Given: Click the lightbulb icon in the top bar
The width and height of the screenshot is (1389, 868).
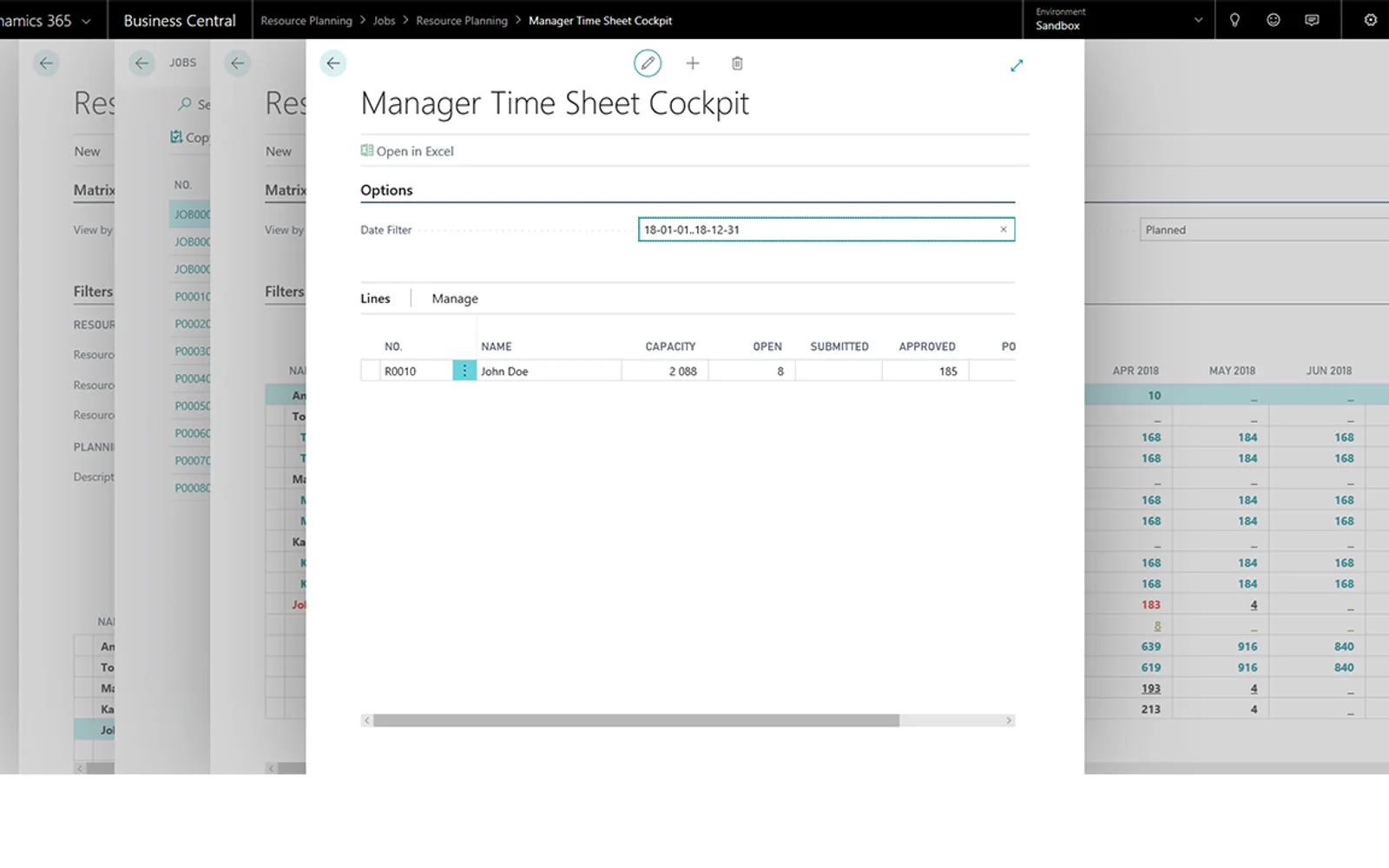Looking at the screenshot, I should 1234,20.
